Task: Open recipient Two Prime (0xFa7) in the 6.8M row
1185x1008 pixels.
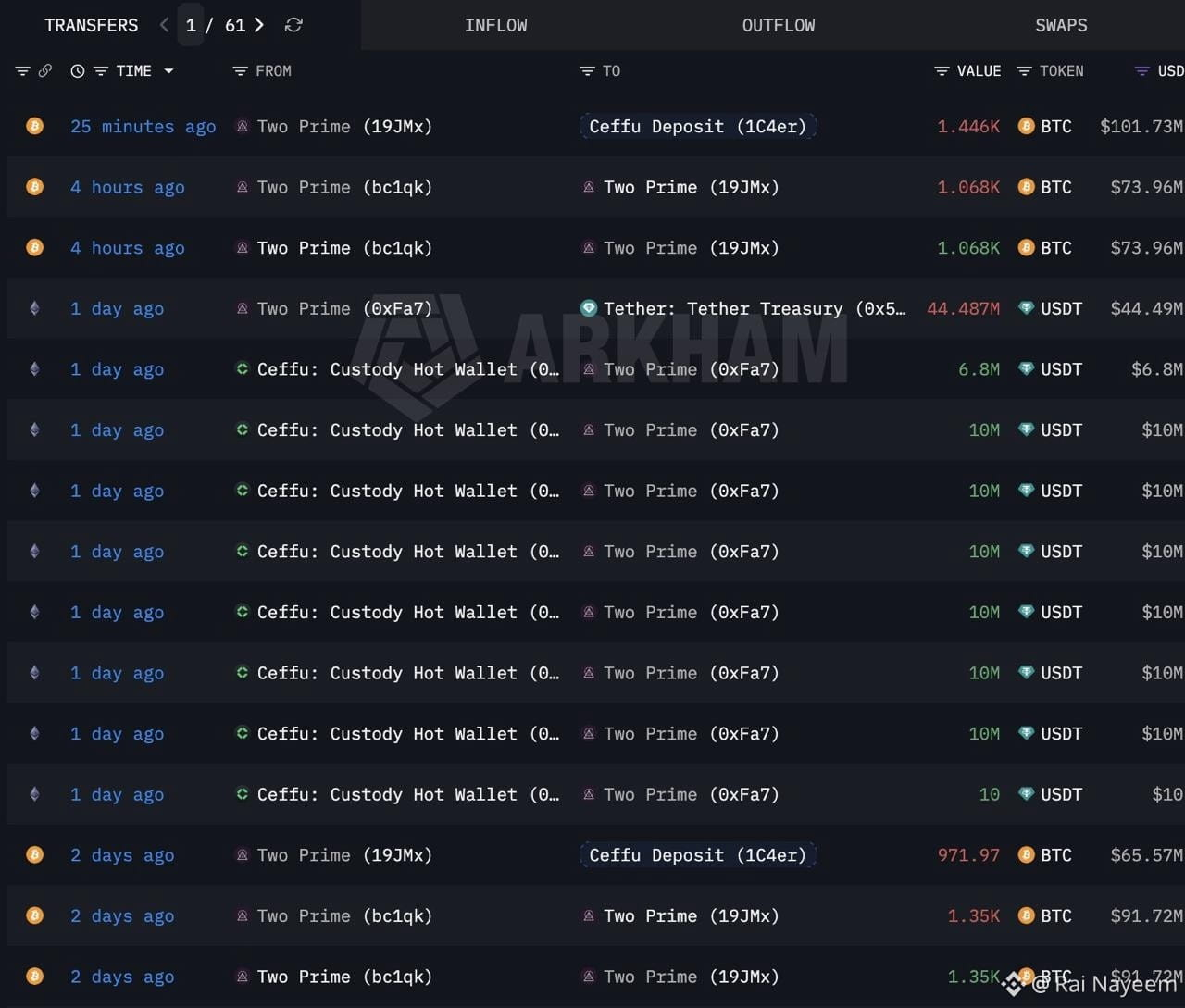Action: 692,370
